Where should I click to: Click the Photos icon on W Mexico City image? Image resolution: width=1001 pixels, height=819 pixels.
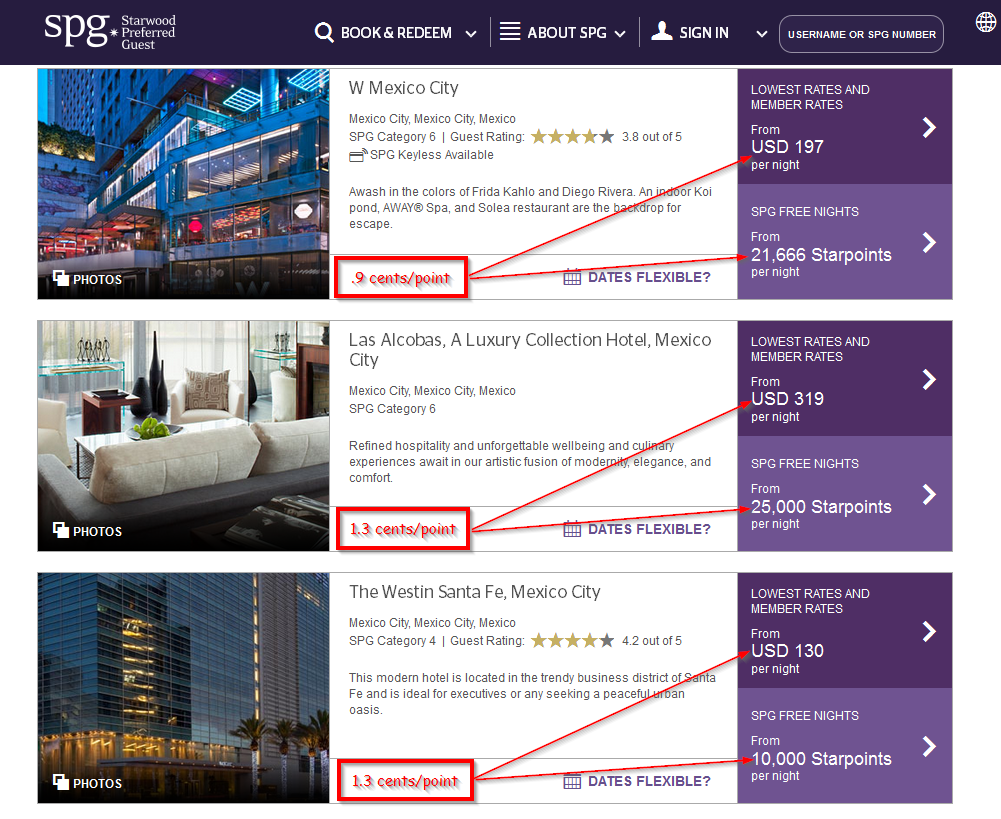point(61,278)
